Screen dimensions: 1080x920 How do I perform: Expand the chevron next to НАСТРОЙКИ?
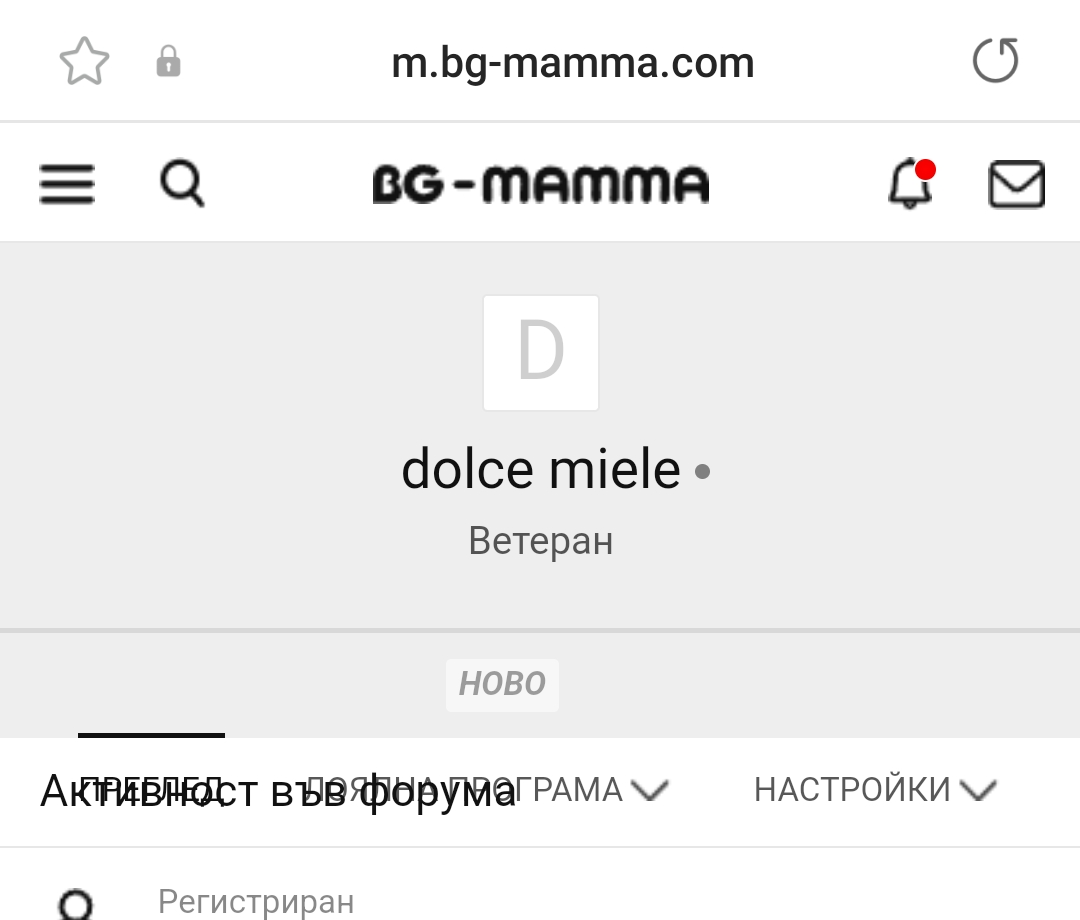click(978, 791)
